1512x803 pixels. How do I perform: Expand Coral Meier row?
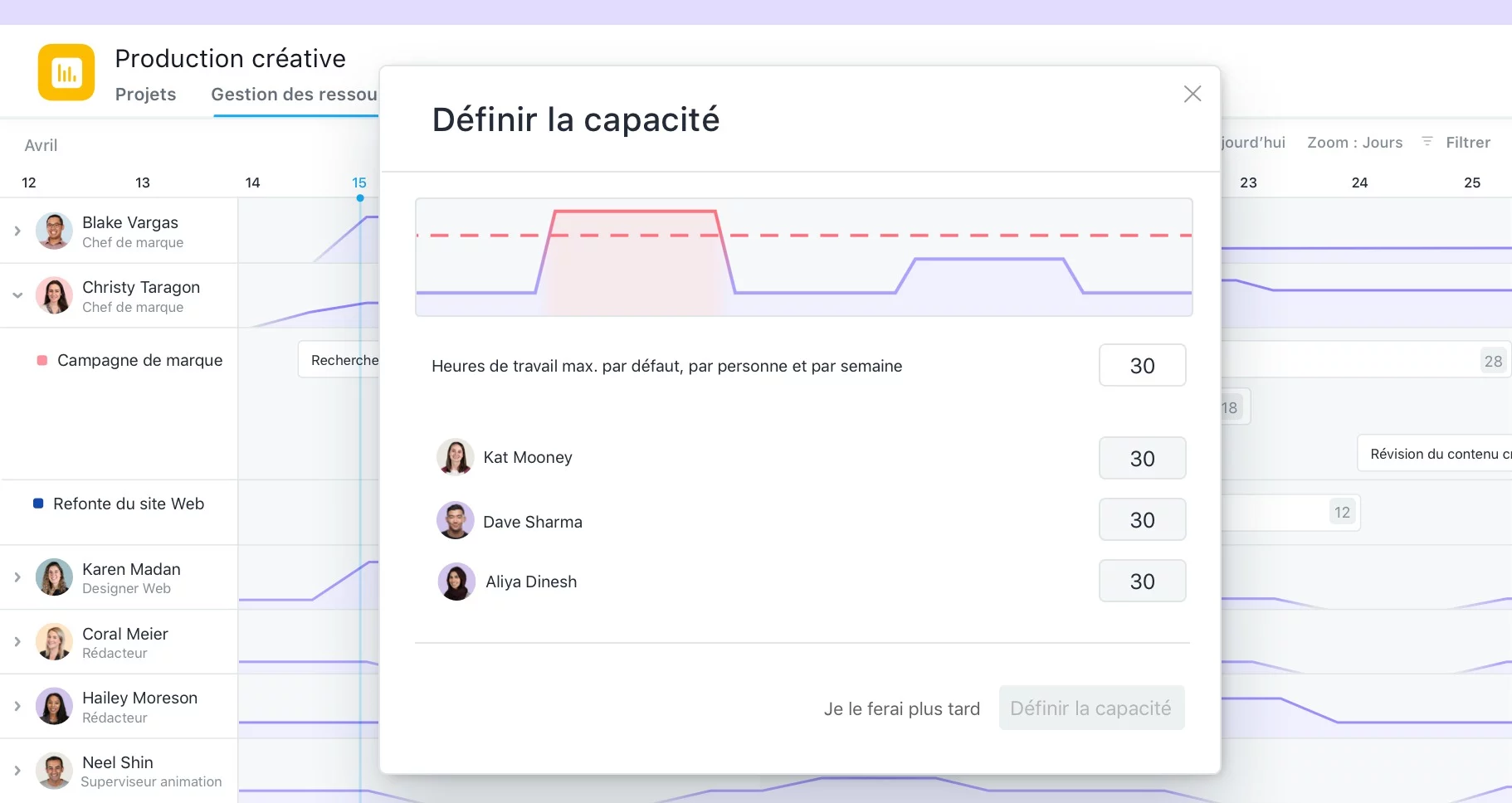click(17, 641)
